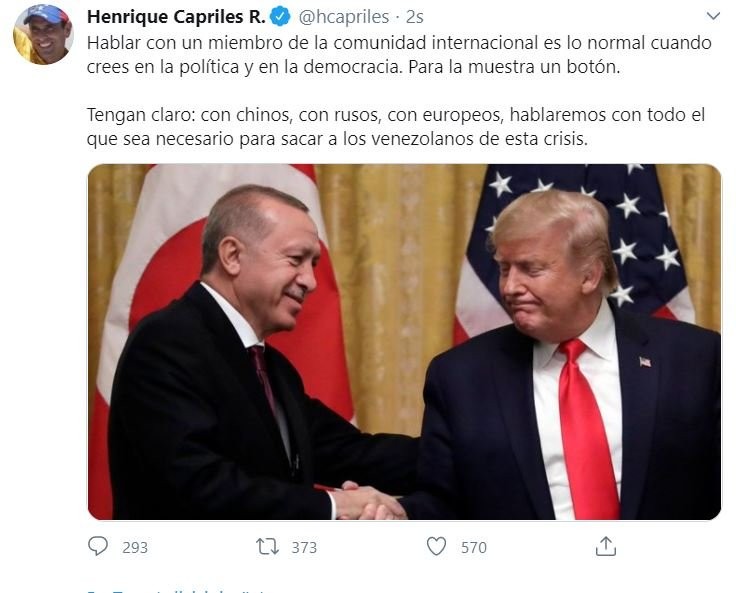Open the @hcapriles handle link
The height and width of the screenshot is (593, 736).
click(344, 17)
